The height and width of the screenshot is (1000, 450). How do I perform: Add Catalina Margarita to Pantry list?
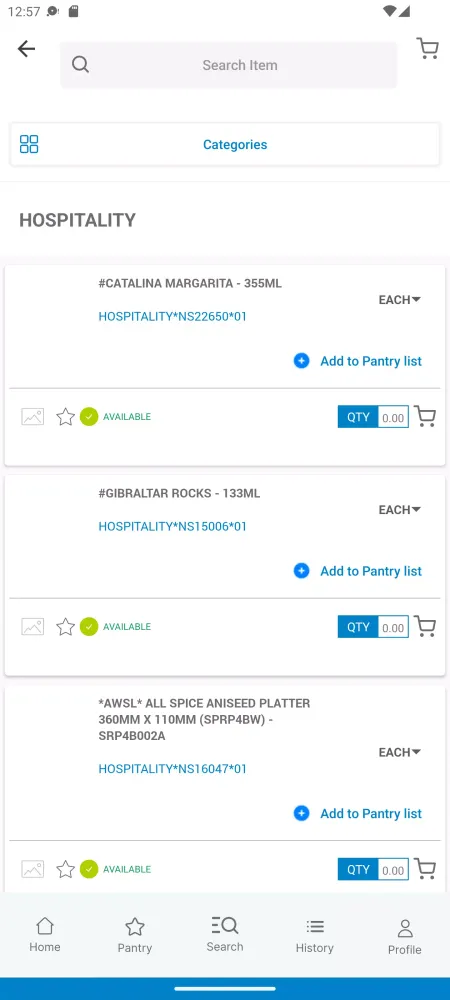(358, 361)
